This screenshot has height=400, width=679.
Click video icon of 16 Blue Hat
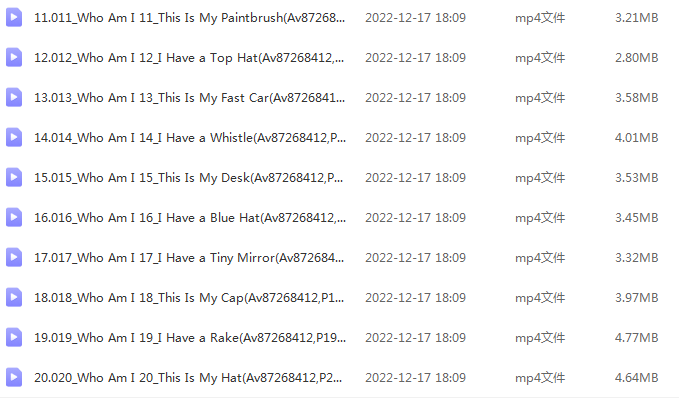14,218
